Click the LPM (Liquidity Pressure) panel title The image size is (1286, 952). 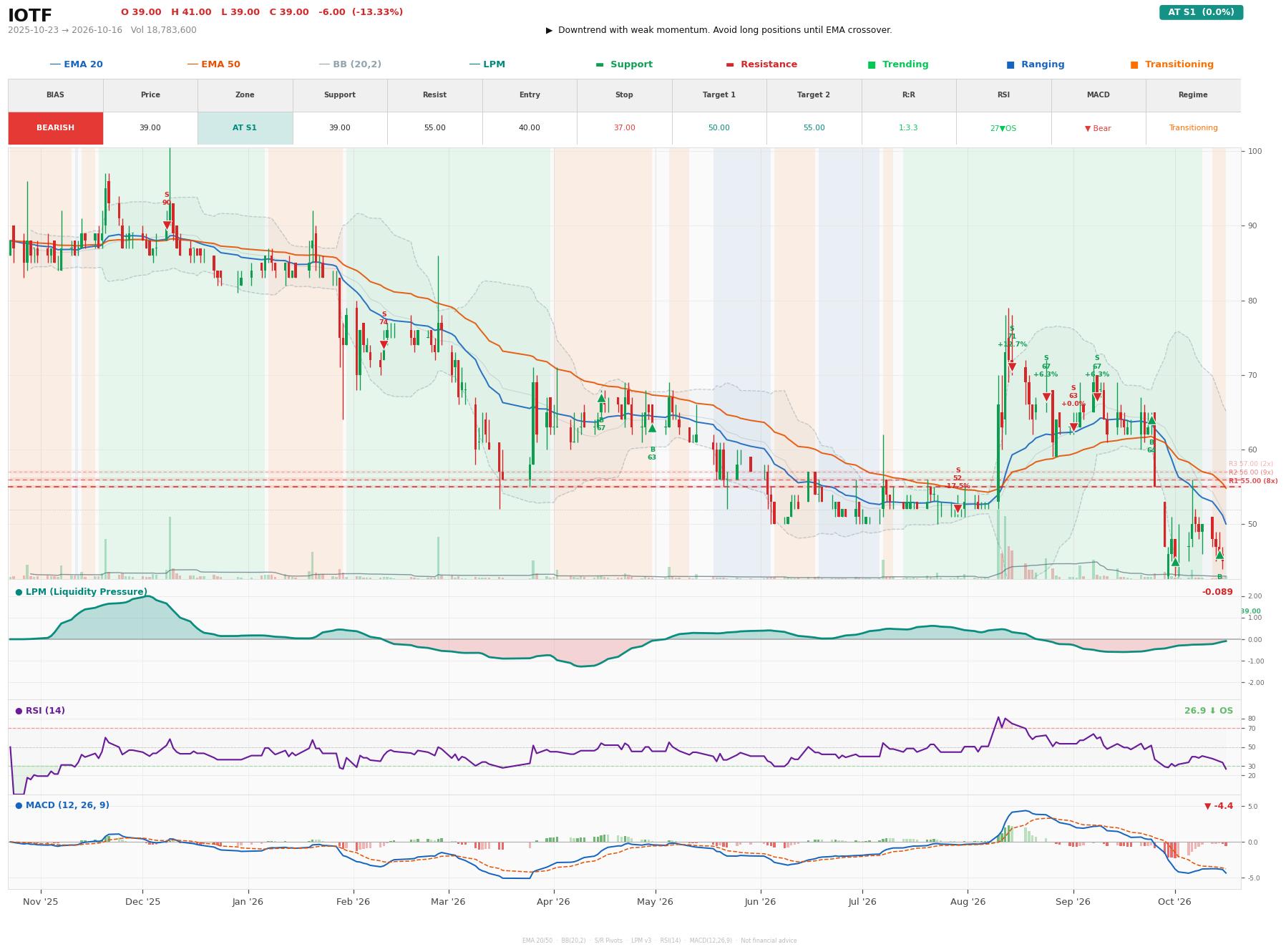pyautogui.click(x=82, y=592)
